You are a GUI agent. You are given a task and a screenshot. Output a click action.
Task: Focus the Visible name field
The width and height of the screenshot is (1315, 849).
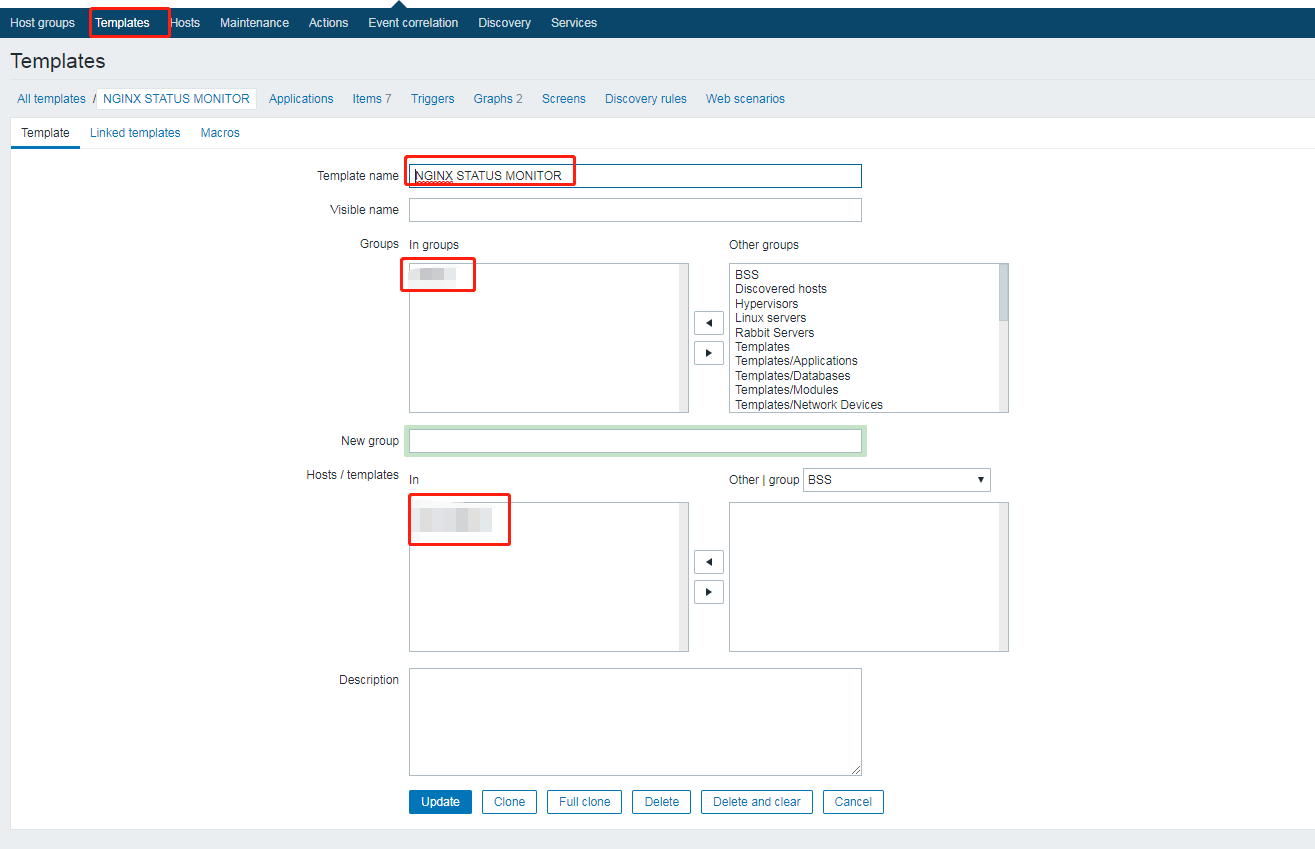pyautogui.click(x=635, y=210)
